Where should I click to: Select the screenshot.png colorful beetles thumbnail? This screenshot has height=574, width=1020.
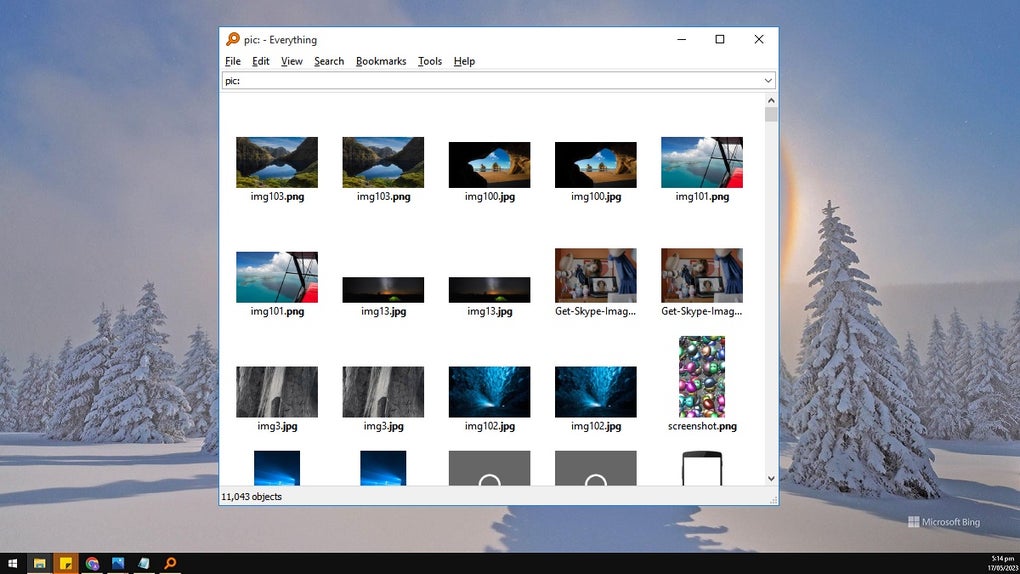pos(702,377)
